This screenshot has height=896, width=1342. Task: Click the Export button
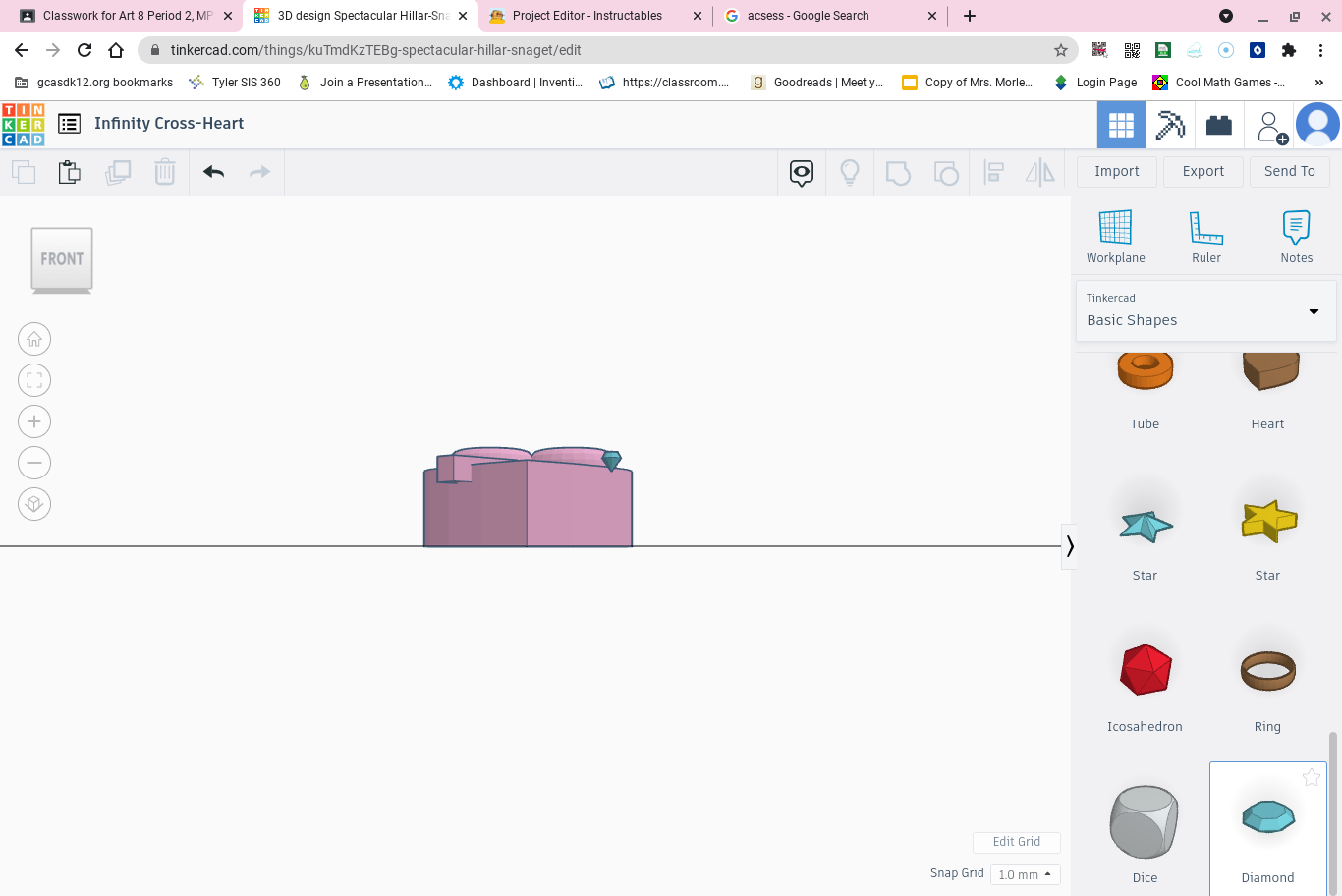(1203, 171)
